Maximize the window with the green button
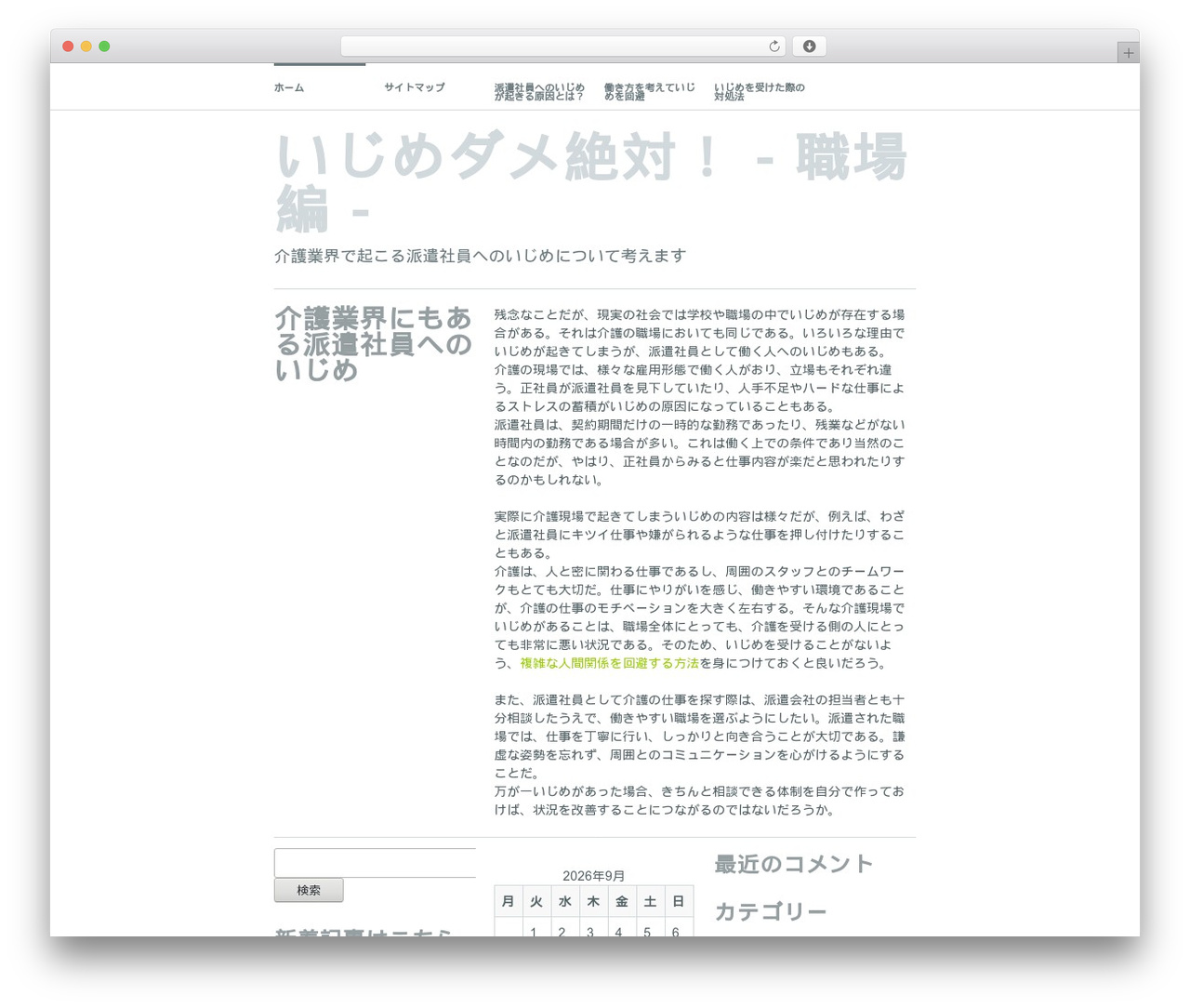 [104, 46]
